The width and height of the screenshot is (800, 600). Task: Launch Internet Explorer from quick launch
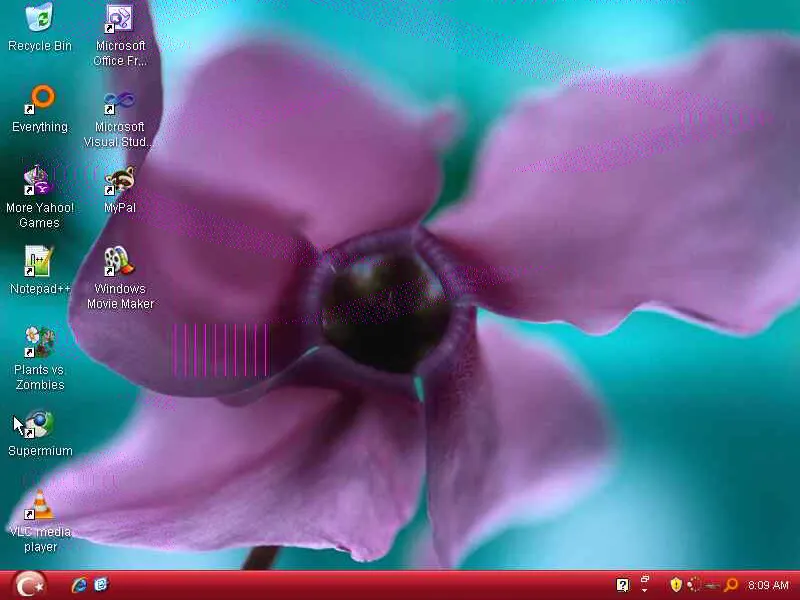pos(79,585)
